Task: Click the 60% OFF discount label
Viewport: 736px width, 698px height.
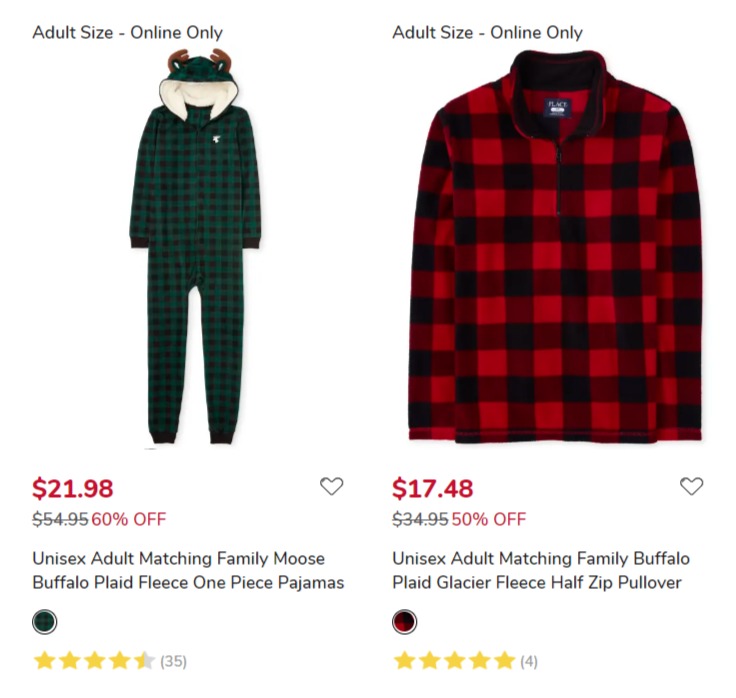Action: pos(129,519)
